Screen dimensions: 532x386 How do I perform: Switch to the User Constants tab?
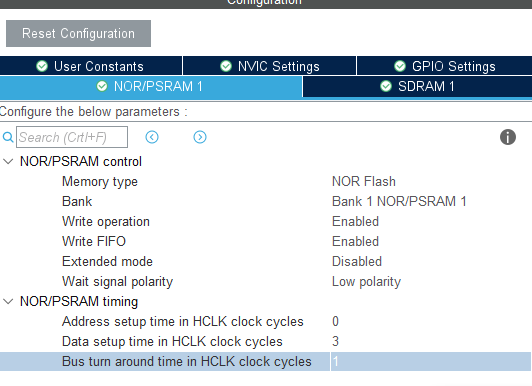[x=91, y=66]
